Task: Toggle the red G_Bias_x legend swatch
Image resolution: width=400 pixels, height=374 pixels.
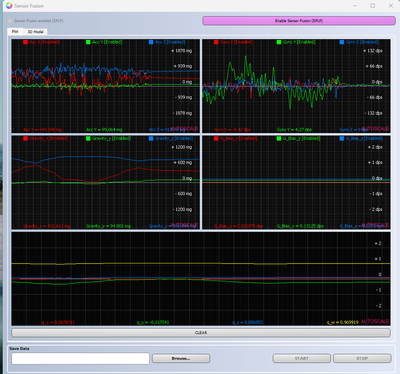Action: click(x=216, y=138)
